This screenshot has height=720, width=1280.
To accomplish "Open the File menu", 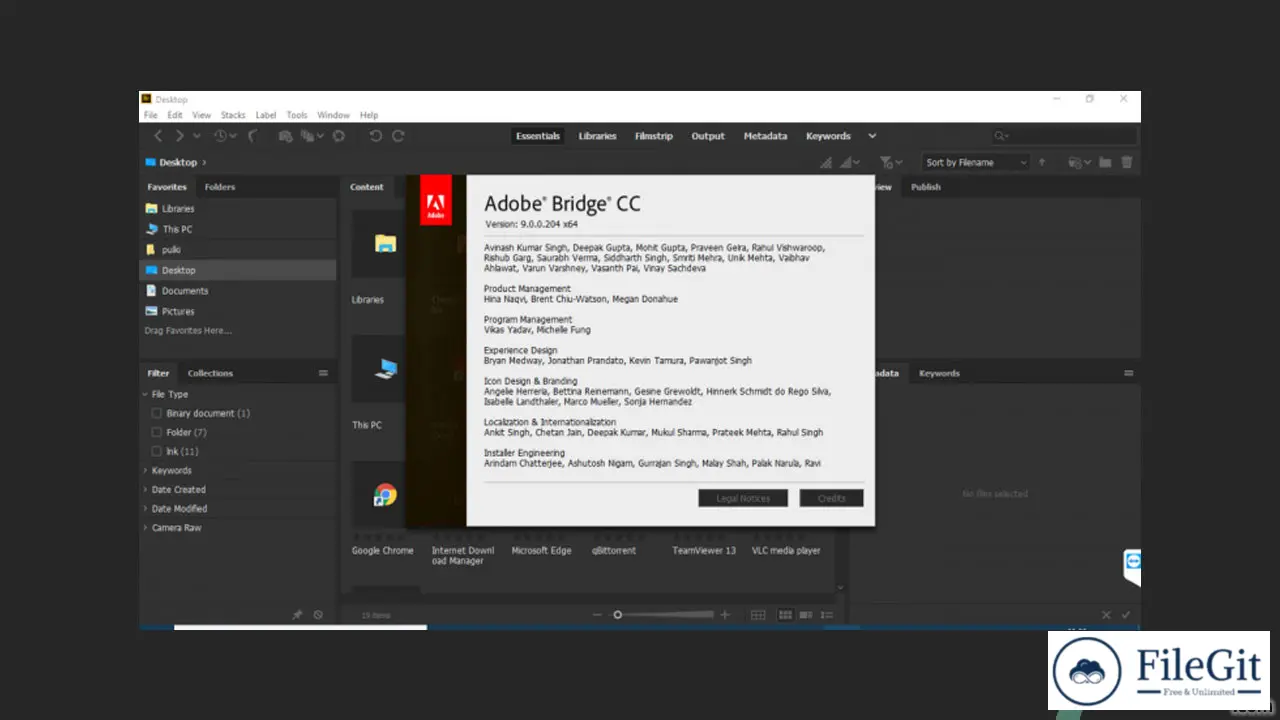I will [150, 115].
